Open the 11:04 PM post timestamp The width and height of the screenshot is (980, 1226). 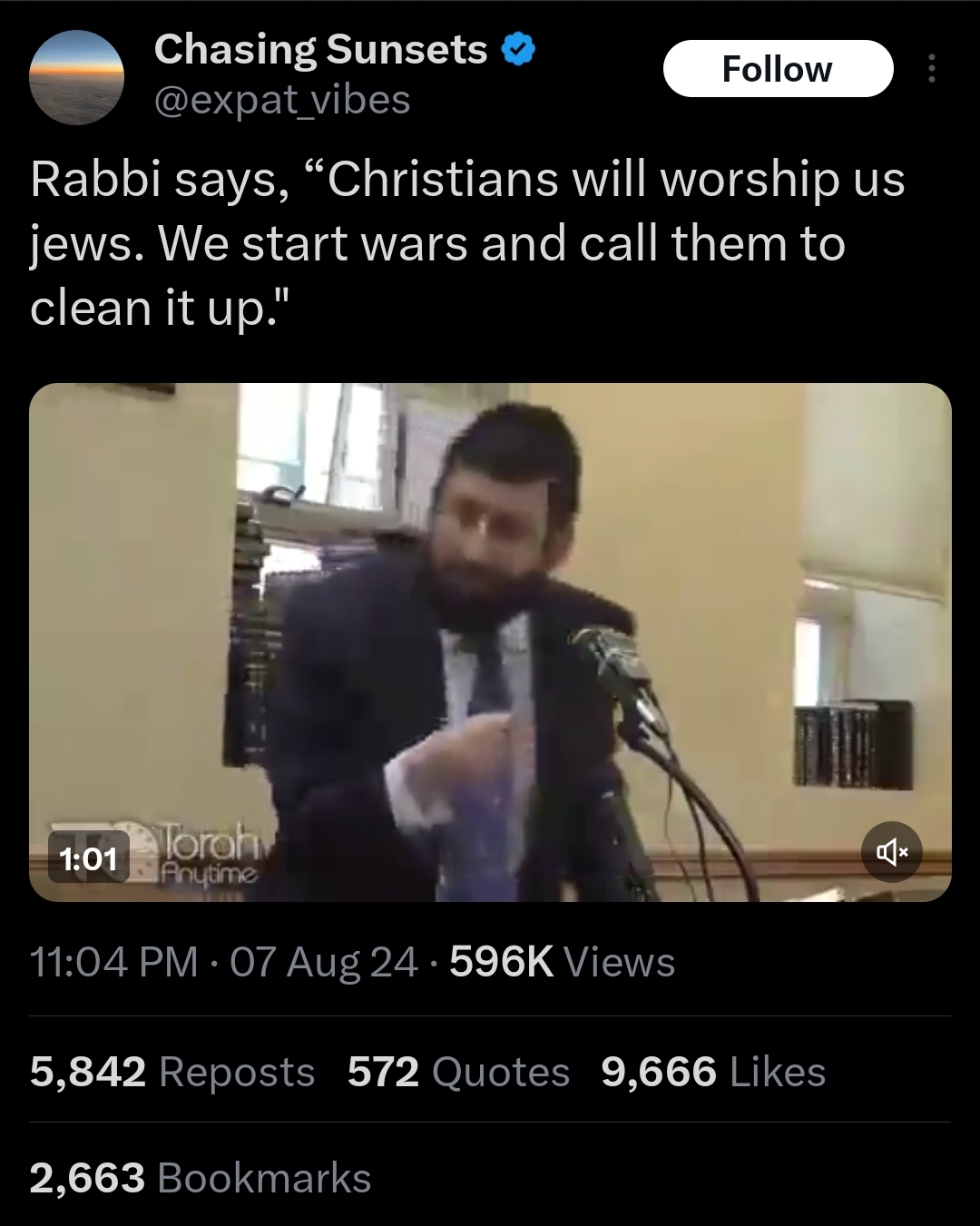[x=114, y=962]
